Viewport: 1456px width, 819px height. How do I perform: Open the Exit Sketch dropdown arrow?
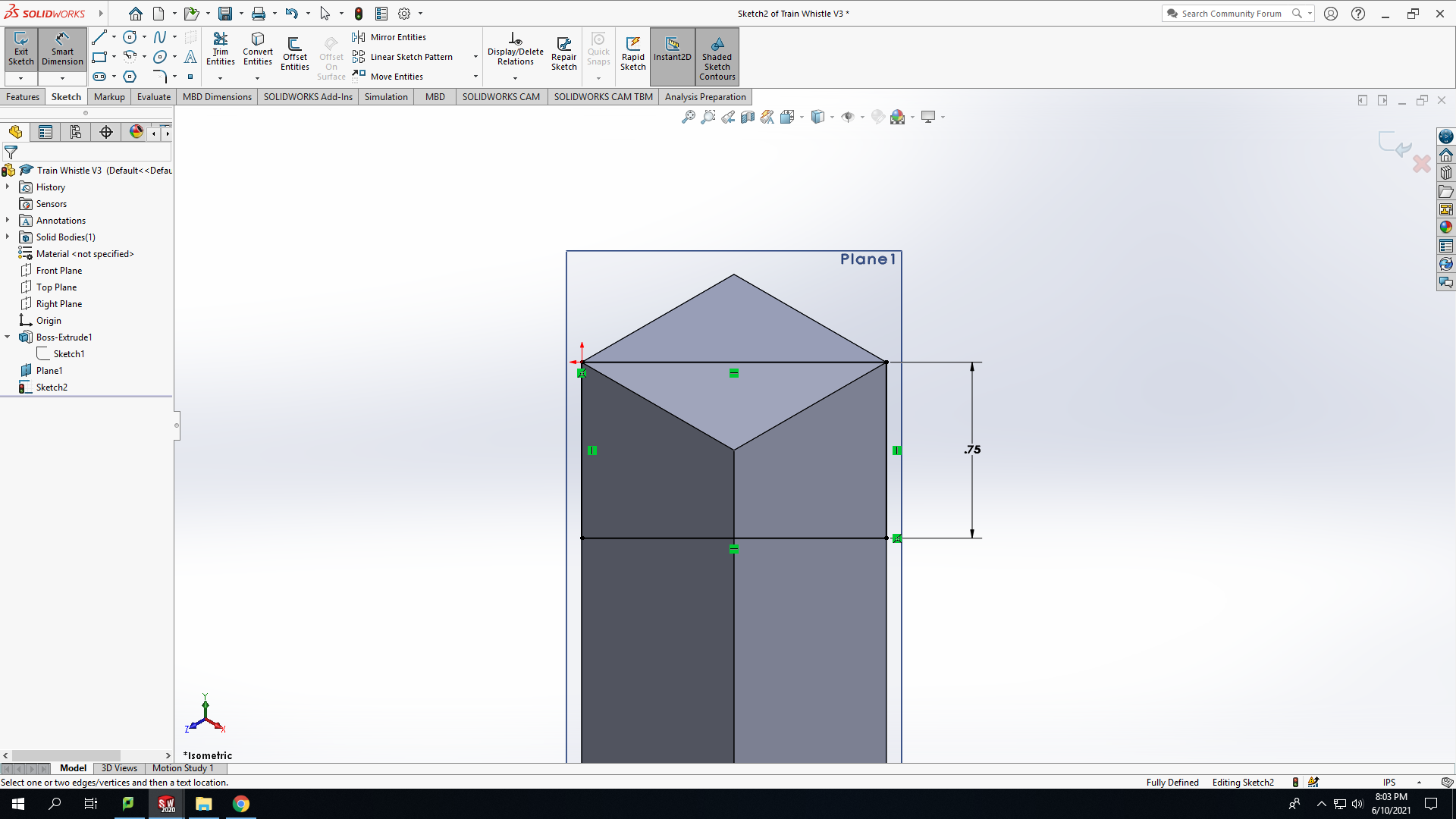tap(20, 78)
